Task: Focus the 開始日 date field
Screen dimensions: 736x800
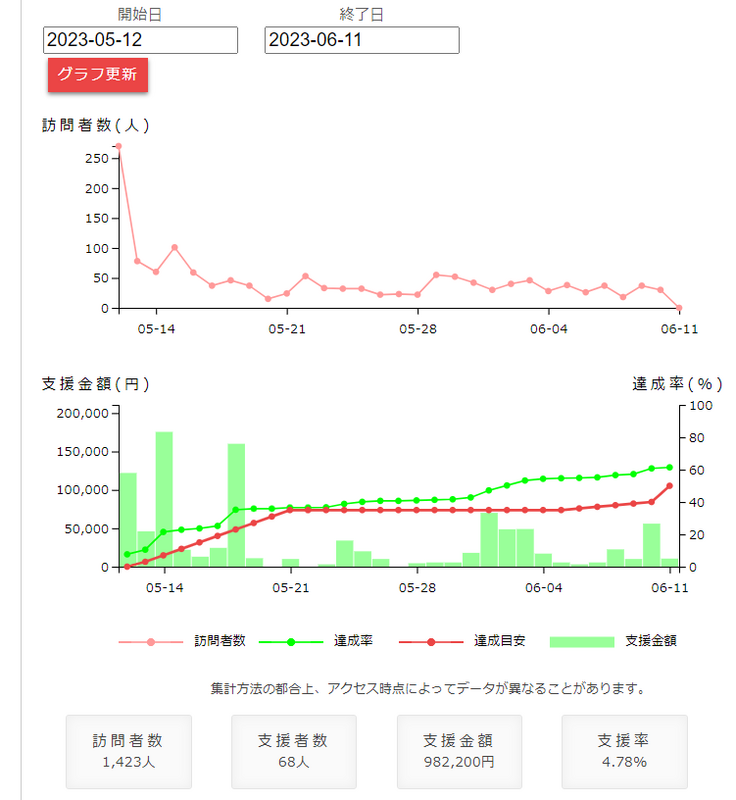Action: coord(140,40)
